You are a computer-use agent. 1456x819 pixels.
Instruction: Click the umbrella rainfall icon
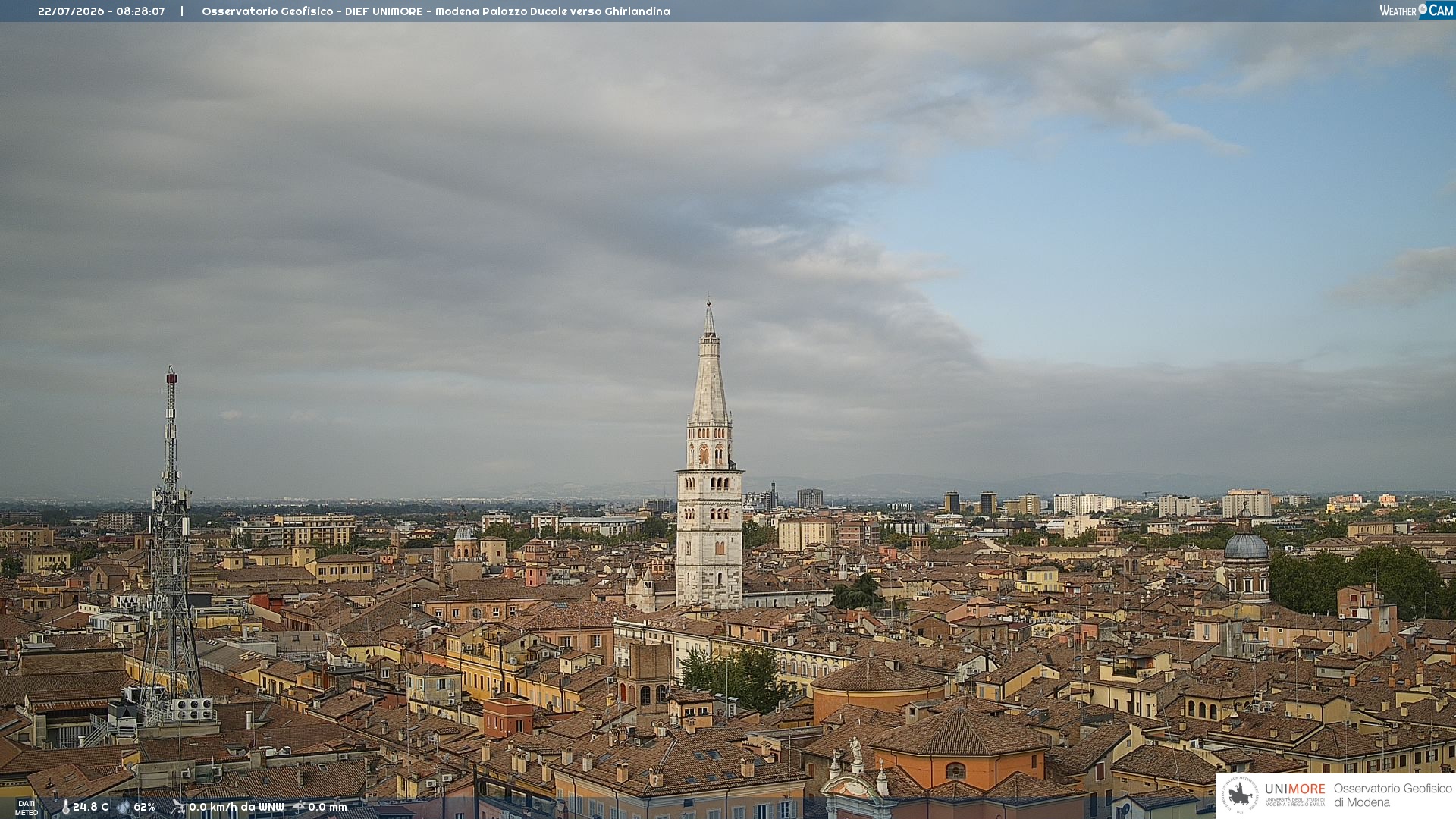(299, 807)
